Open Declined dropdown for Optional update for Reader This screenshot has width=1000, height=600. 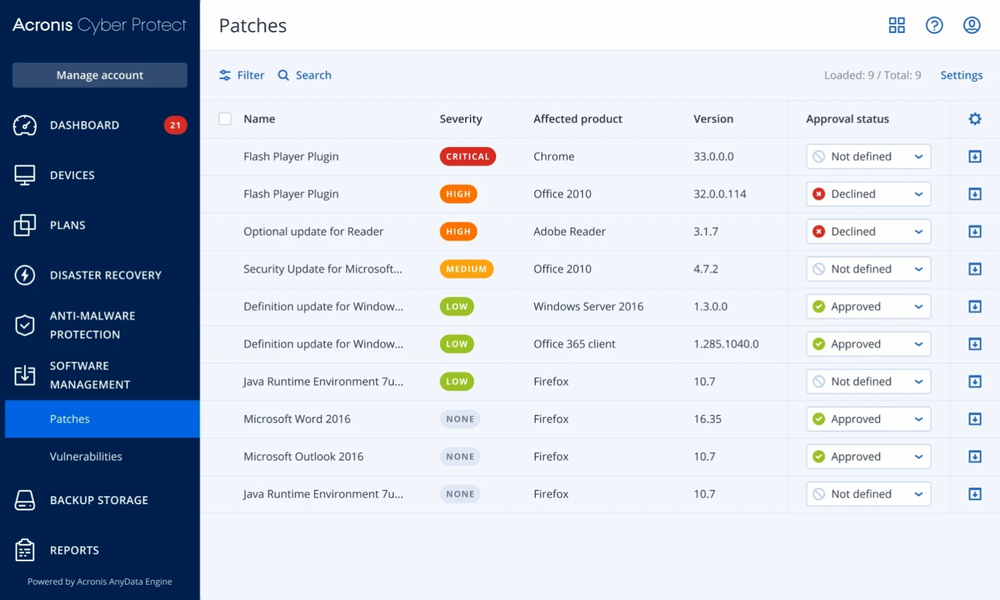pos(868,232)
